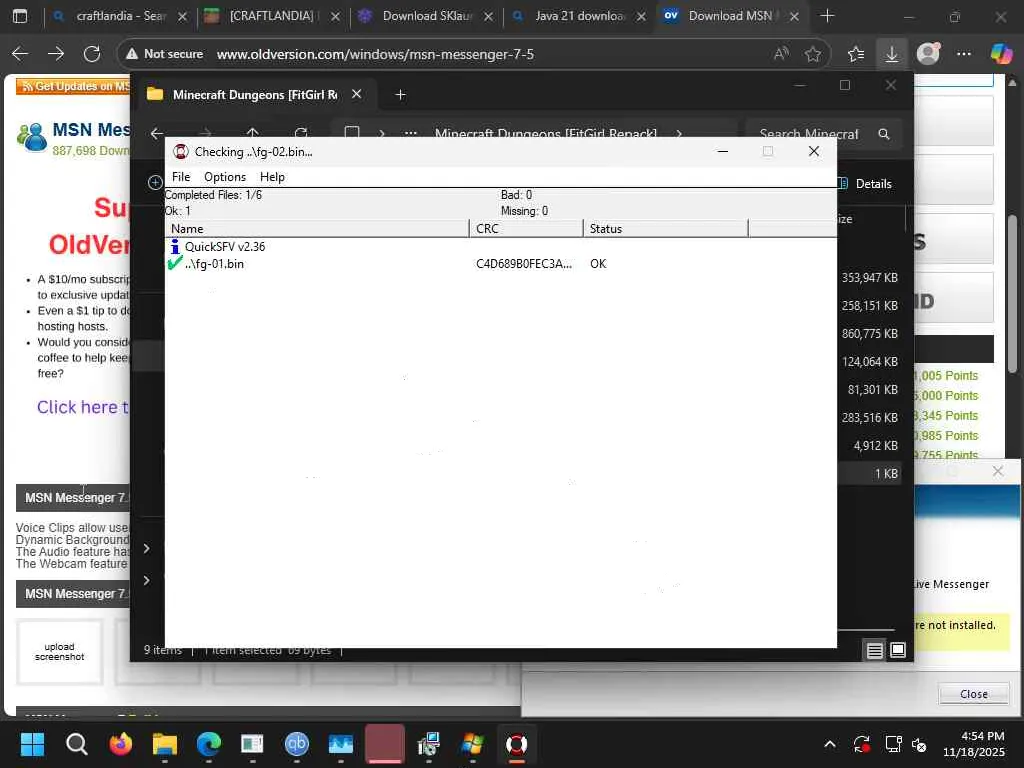The image size is (1024, 768).
Task: Open taskbar Search
Action: point(76,744)
